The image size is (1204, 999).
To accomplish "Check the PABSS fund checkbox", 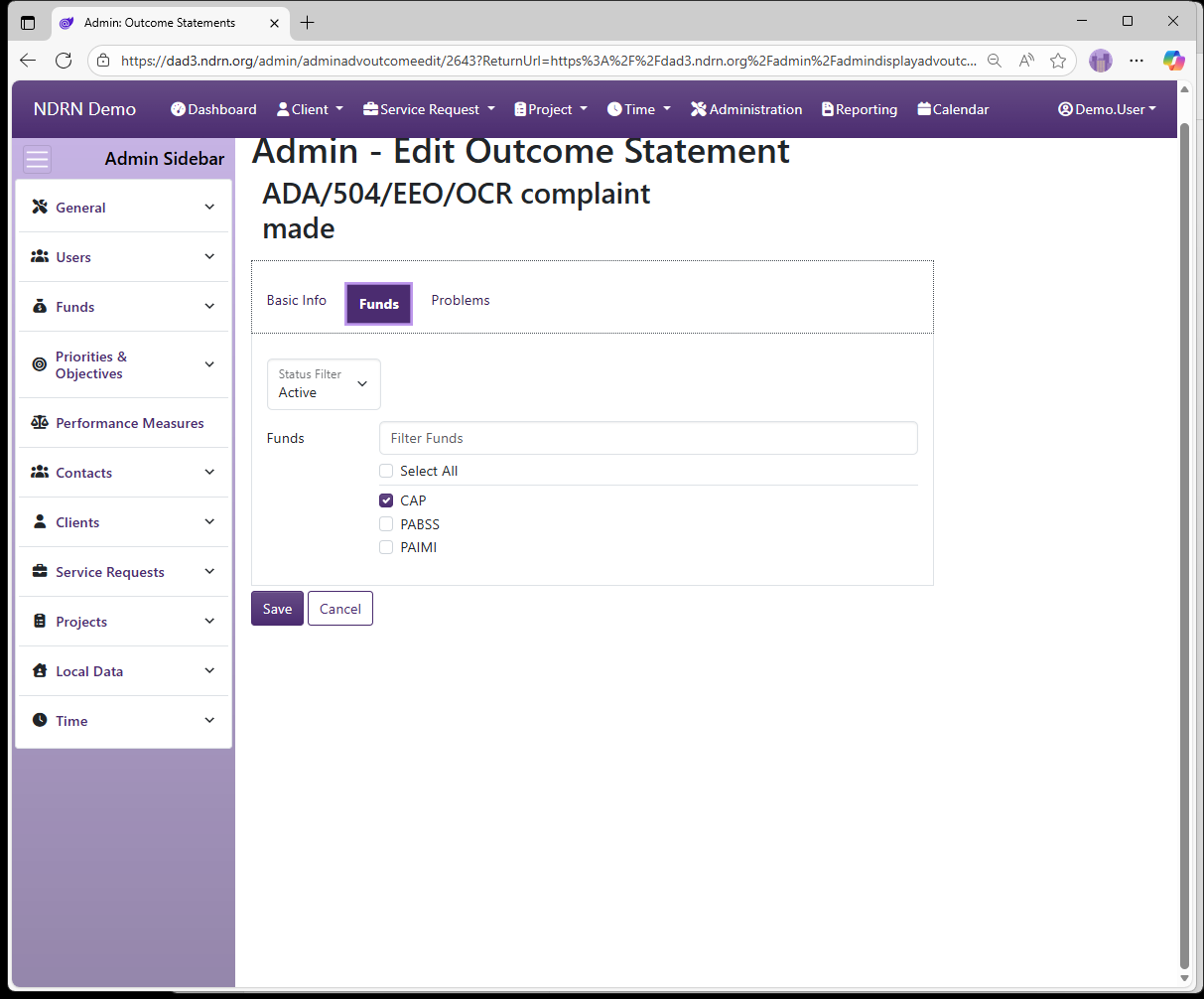I will (386, 524).
